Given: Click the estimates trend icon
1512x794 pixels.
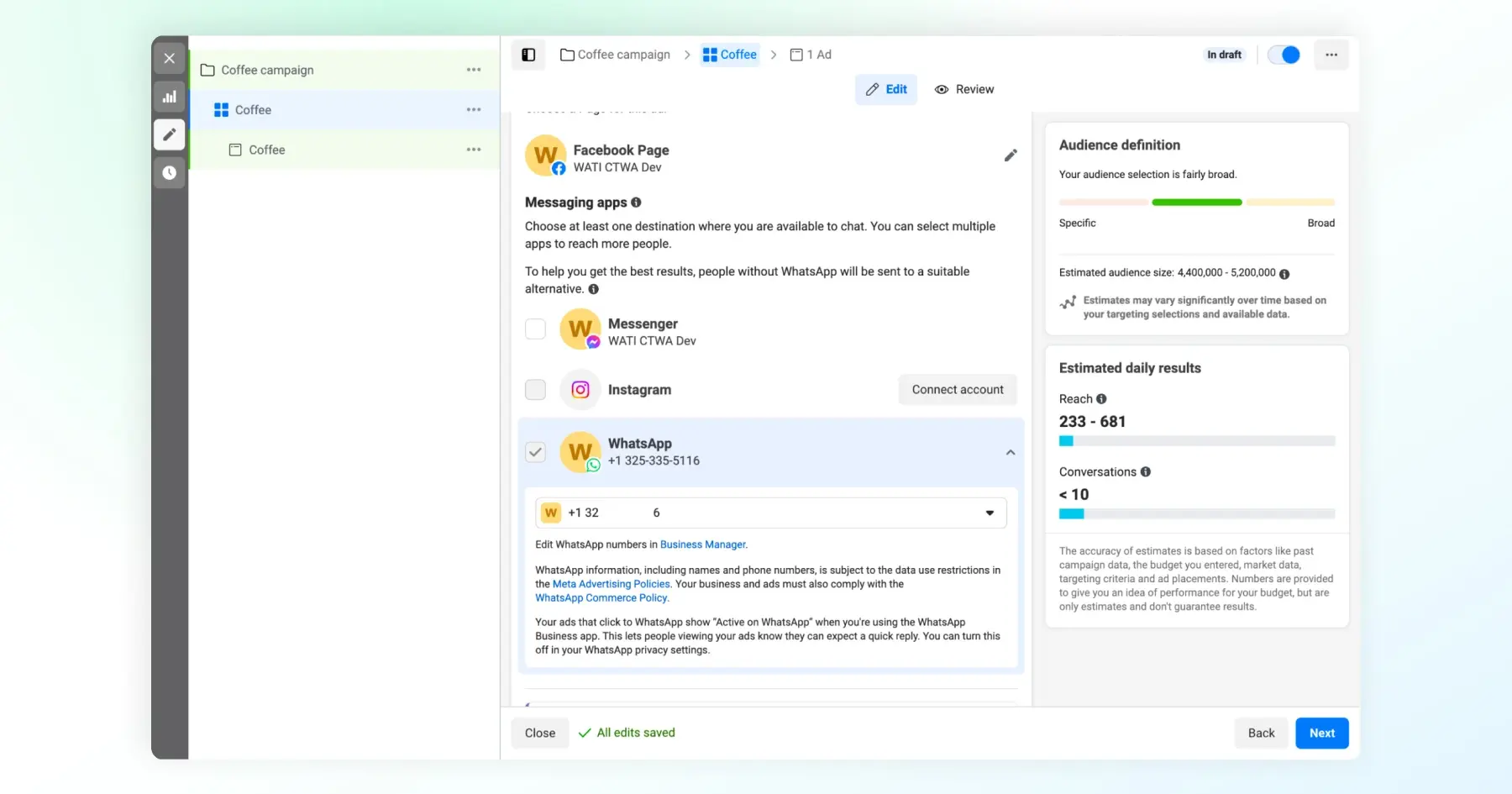Looking at the screenshot, I should 1068,302.
